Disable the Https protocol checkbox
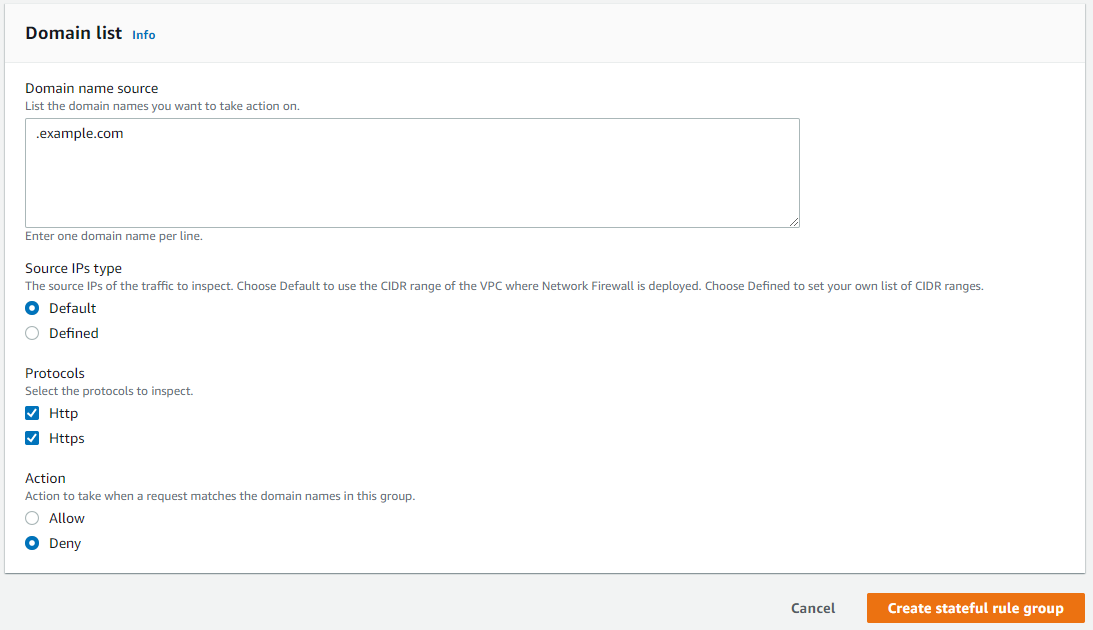The height and width of the screenshot is (630, 1093). [32, 437]
